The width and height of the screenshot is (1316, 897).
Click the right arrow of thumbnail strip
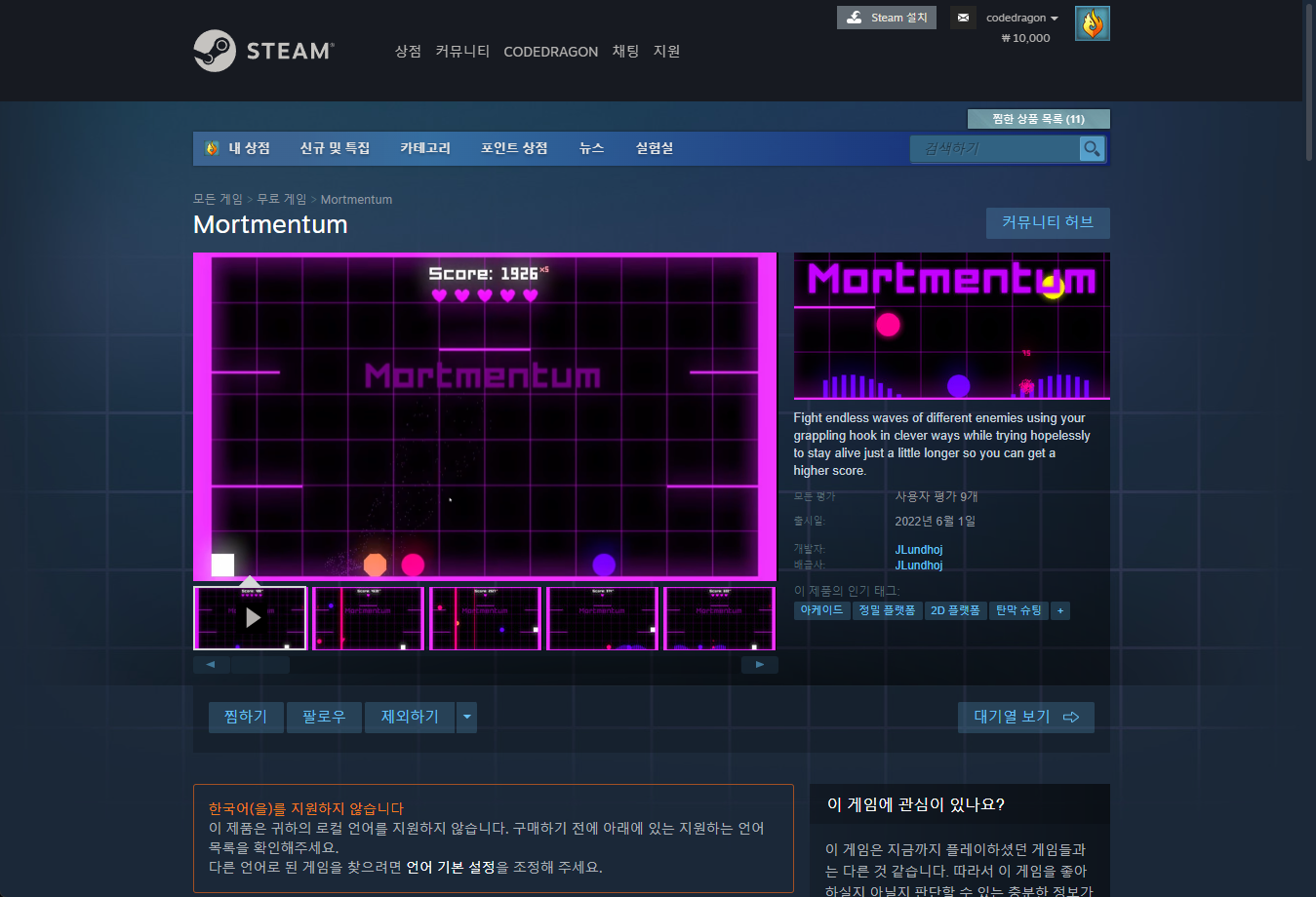[759, 665]
